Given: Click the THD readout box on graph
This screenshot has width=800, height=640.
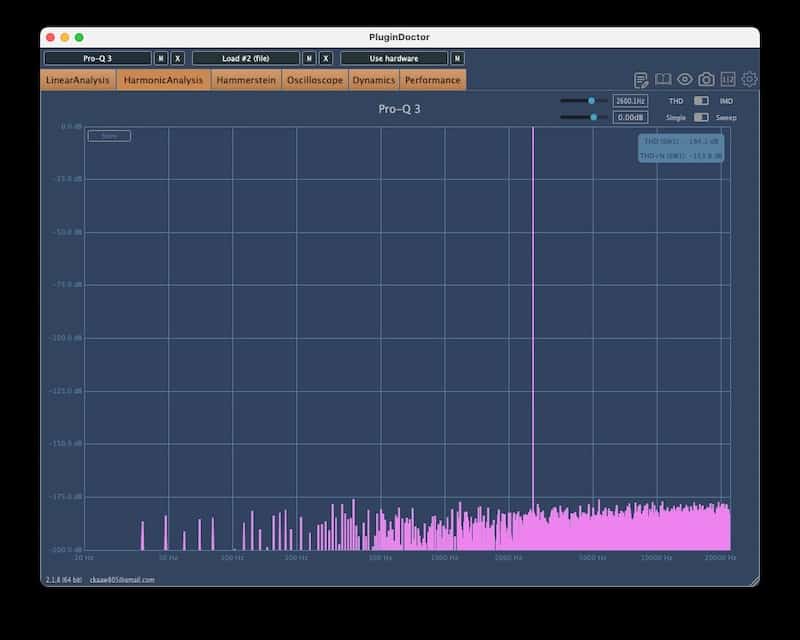Looking at the screenshot, I should [x=681, y=148].
